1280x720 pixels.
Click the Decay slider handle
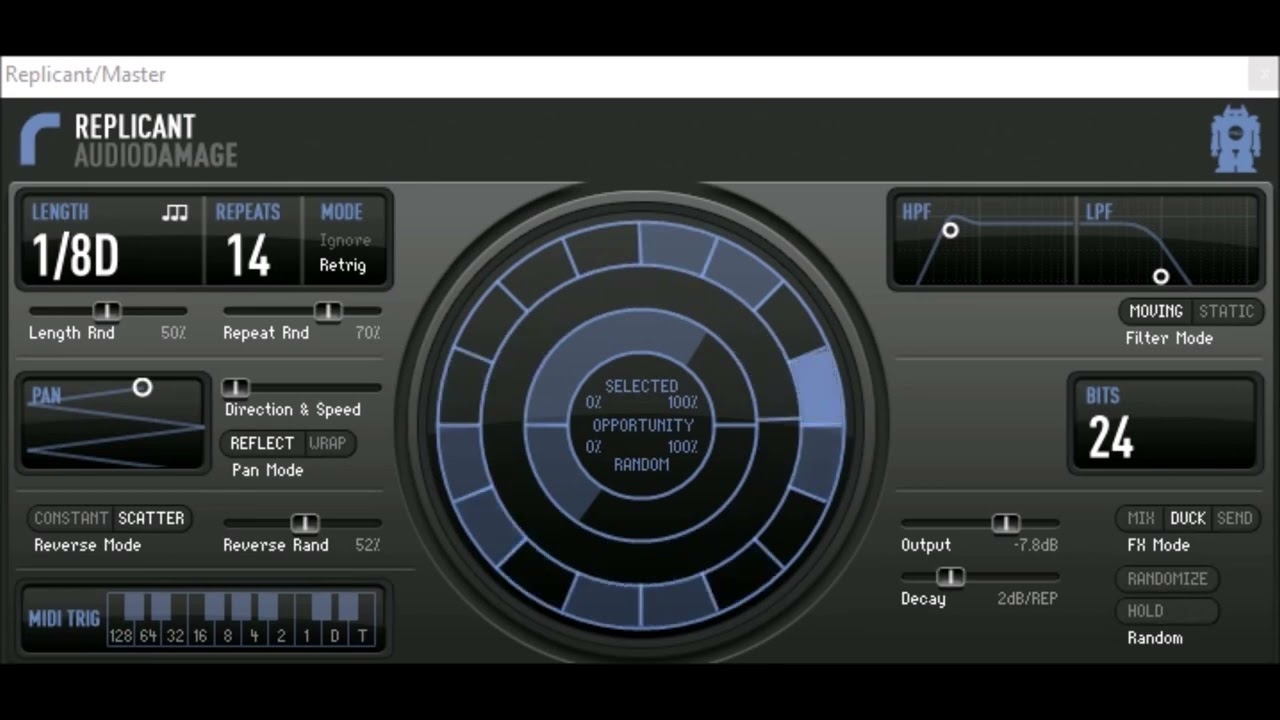[x=950, y=577]
